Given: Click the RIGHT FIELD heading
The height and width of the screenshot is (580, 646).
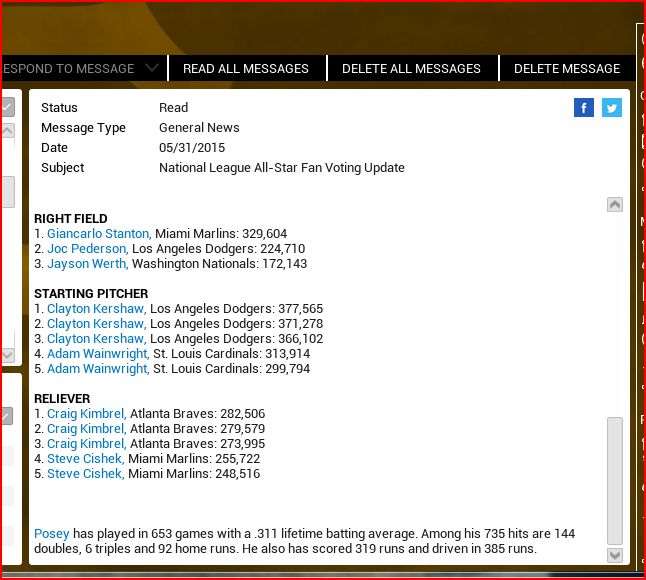Looking at the screenshot, I should (x=70, y=218).
